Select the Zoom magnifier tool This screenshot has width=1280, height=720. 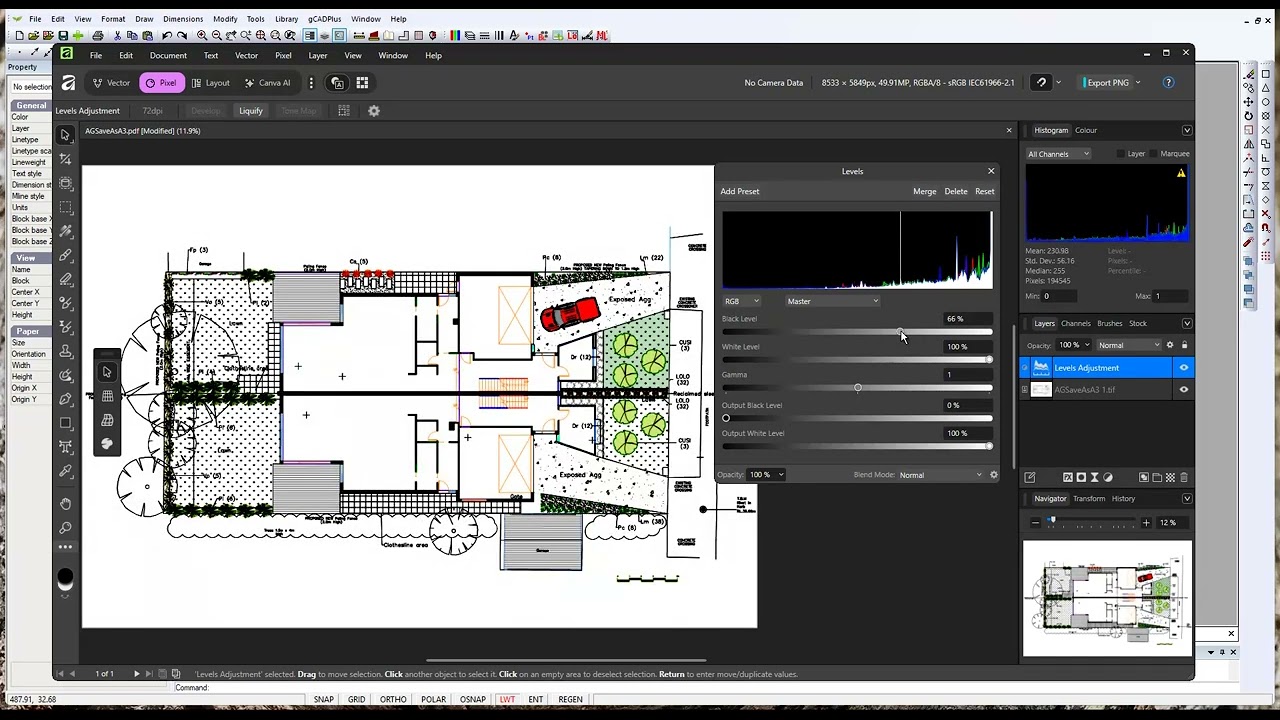[x=65, y=527]
